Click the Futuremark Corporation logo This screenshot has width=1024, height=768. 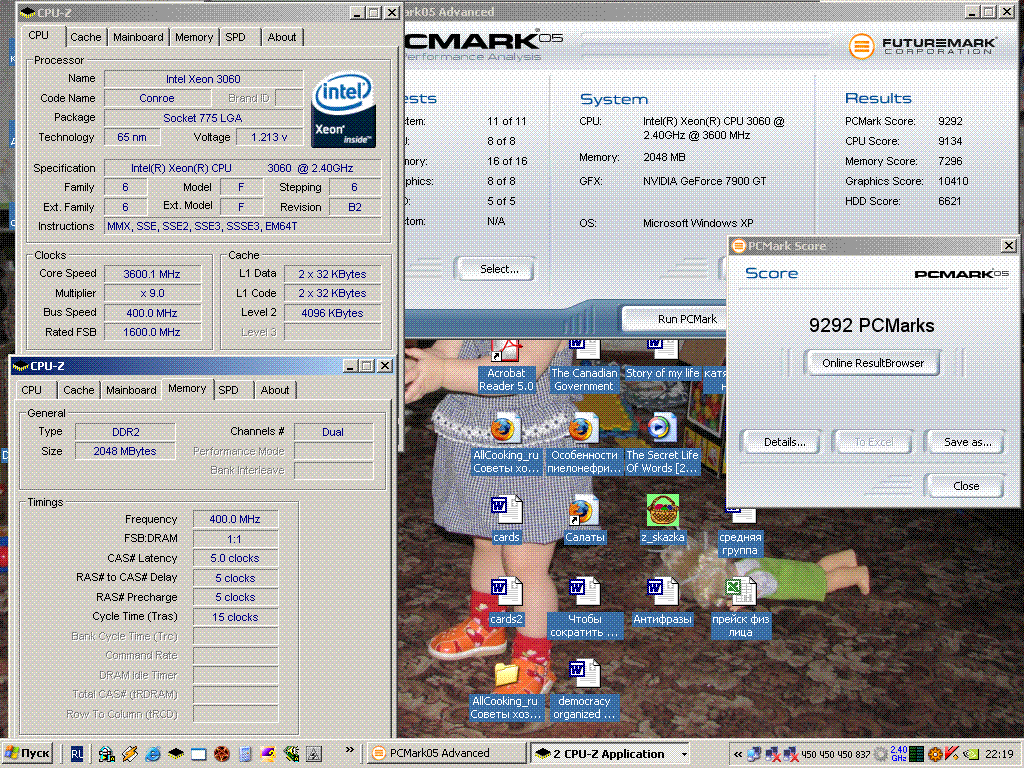click(922, 46)
